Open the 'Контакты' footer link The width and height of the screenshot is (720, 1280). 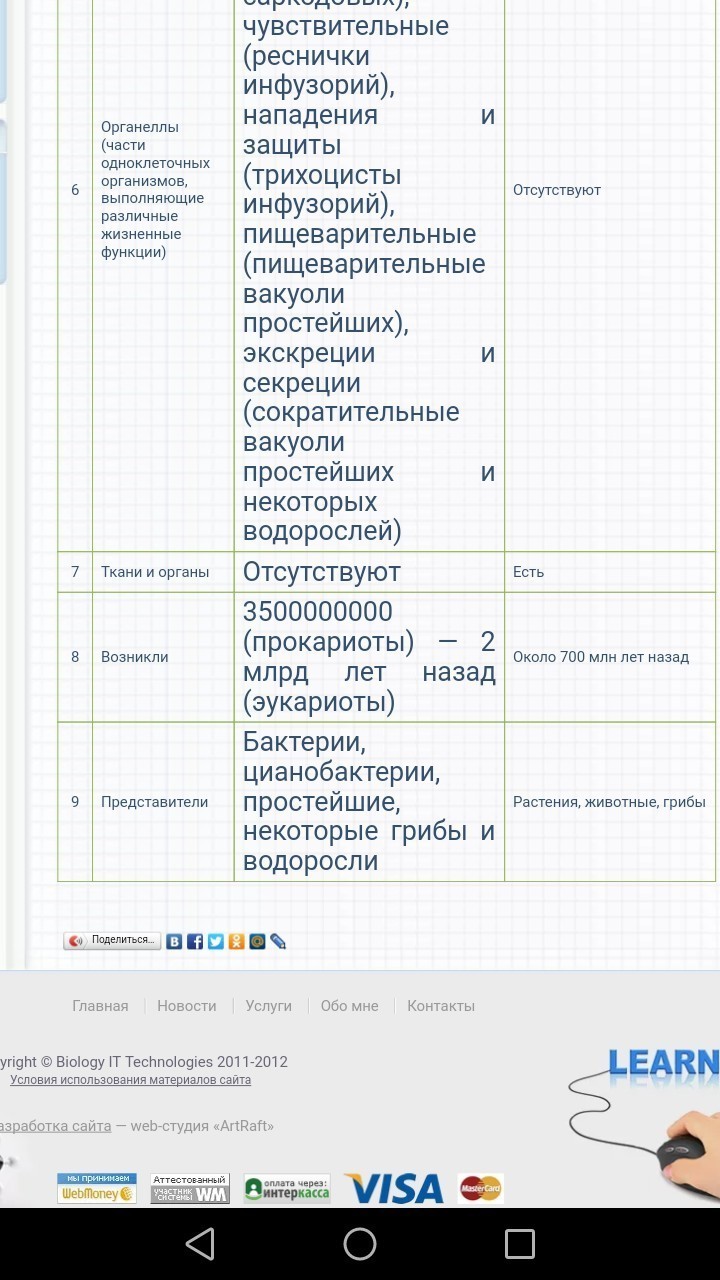tap(441, 1006)
